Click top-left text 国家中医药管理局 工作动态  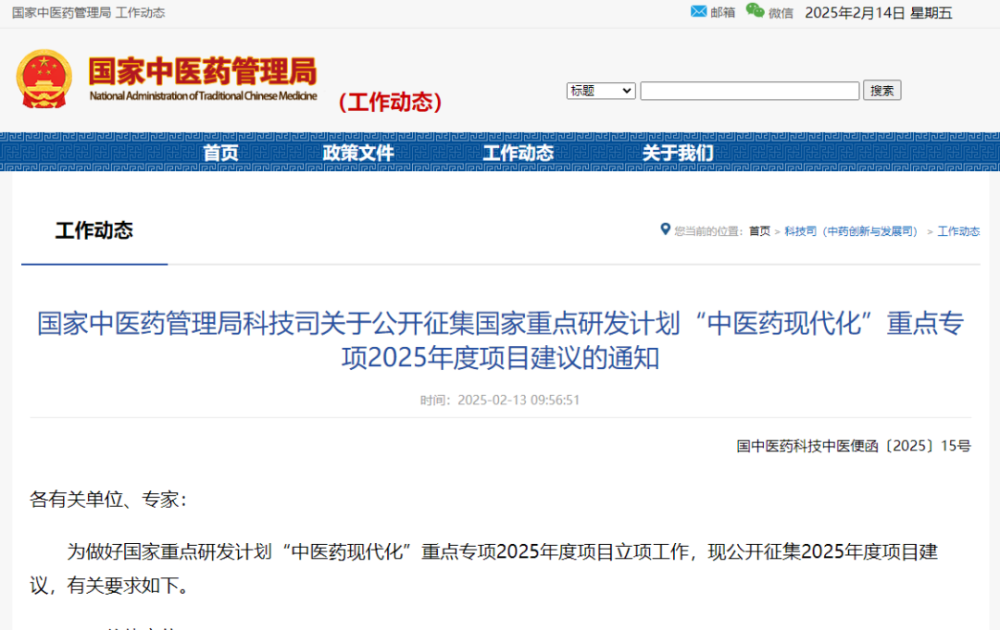tap(89, 13)
